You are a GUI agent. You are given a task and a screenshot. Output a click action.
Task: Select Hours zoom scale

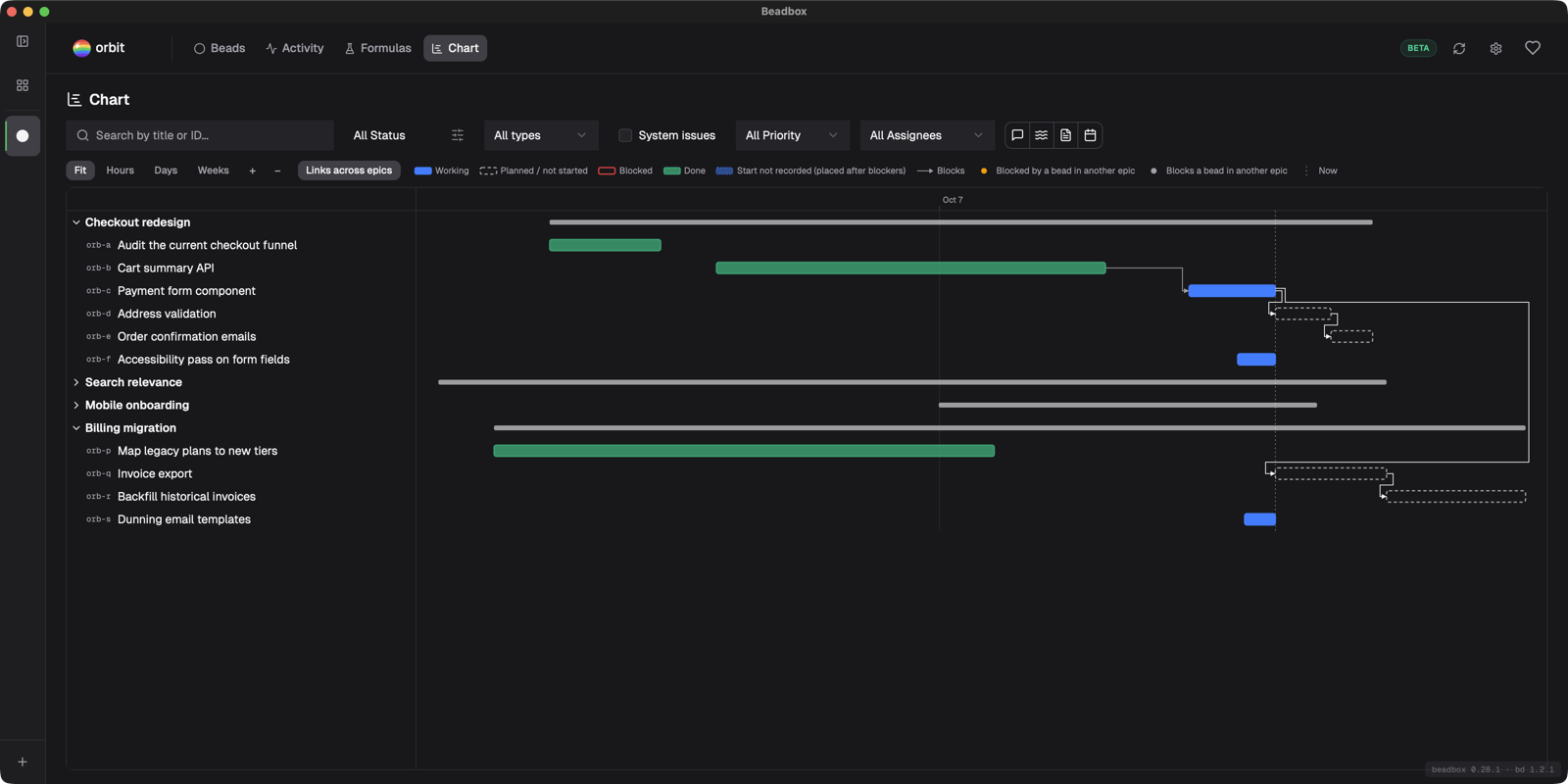[x=121, y=171]
